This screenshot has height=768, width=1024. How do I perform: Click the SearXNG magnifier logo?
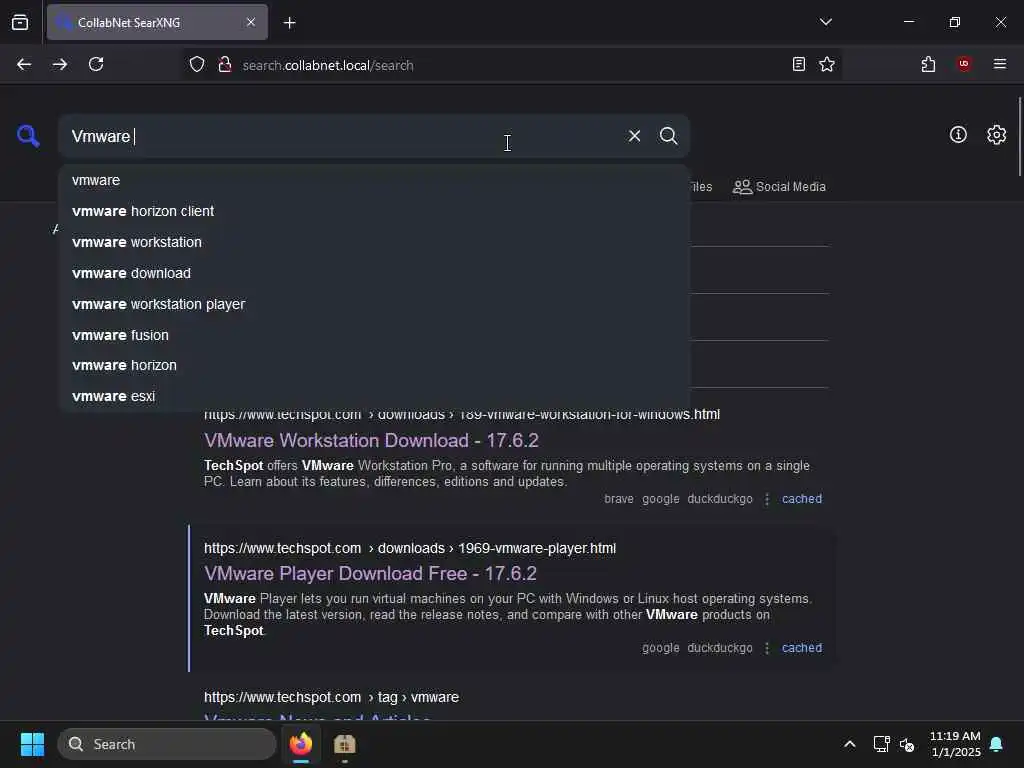click(28, 136)
